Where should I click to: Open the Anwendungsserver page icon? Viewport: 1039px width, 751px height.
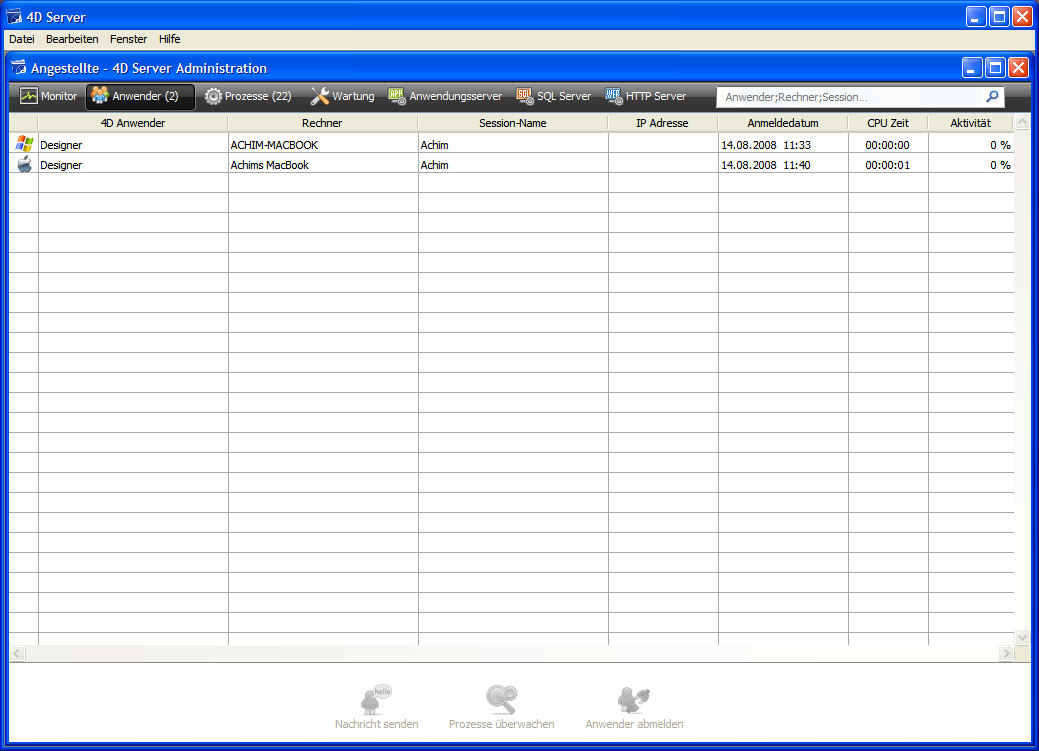(x=397, y=97)
